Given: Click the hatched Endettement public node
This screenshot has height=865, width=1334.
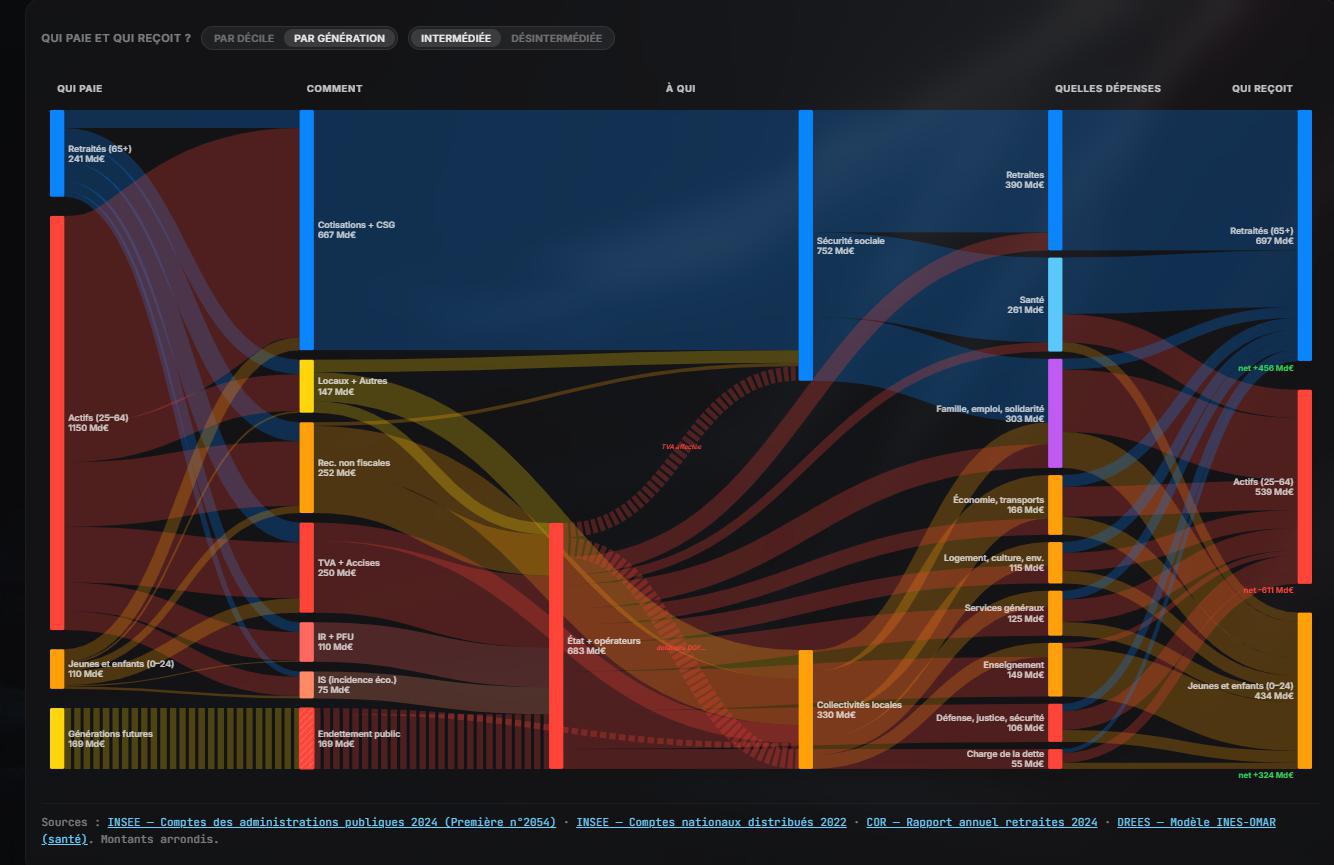Looking at the screenshot, I should pyautogui.click(x=307, y=738).
